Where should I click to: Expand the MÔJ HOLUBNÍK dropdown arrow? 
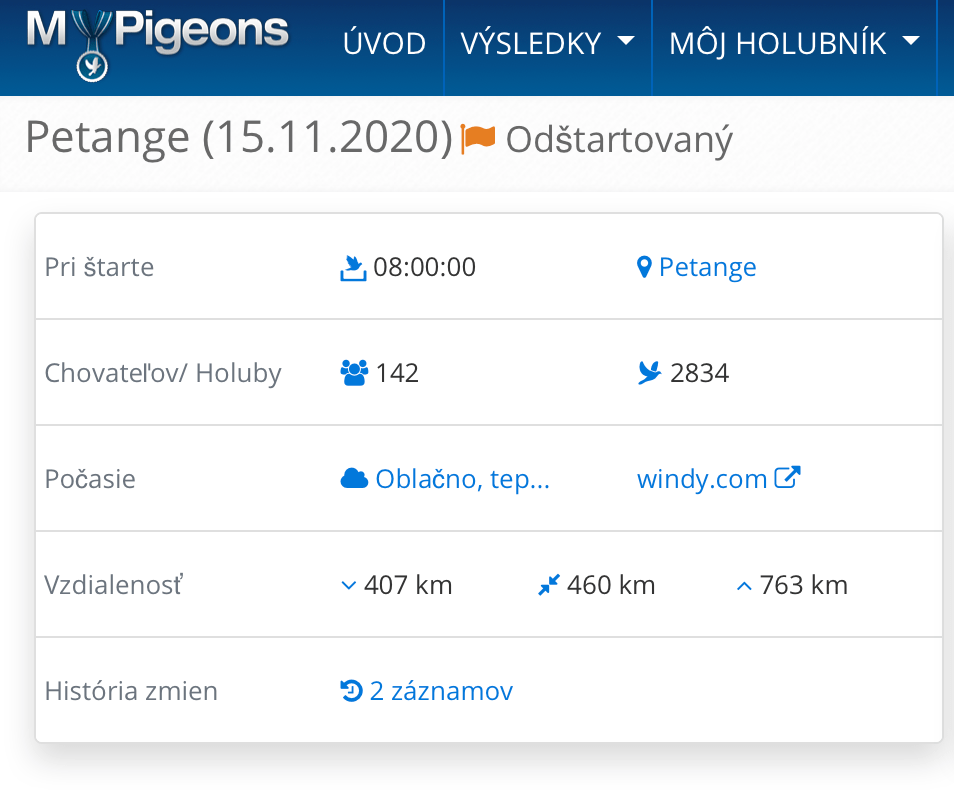click(x=911, y=41)
